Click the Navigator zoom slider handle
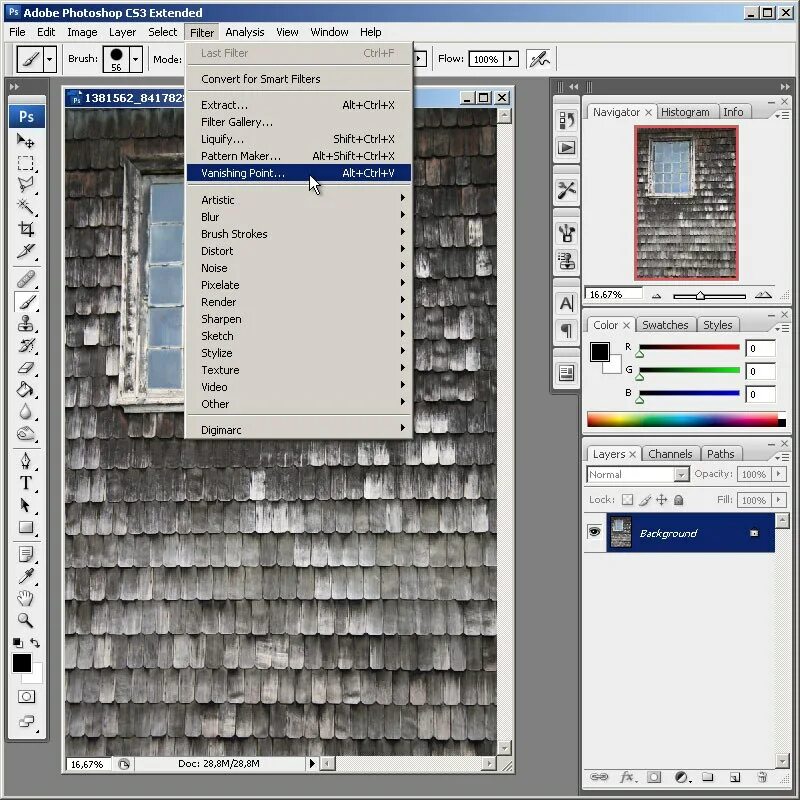The height and width of the screenshot is (800, 800). click(x=701, y=295)
